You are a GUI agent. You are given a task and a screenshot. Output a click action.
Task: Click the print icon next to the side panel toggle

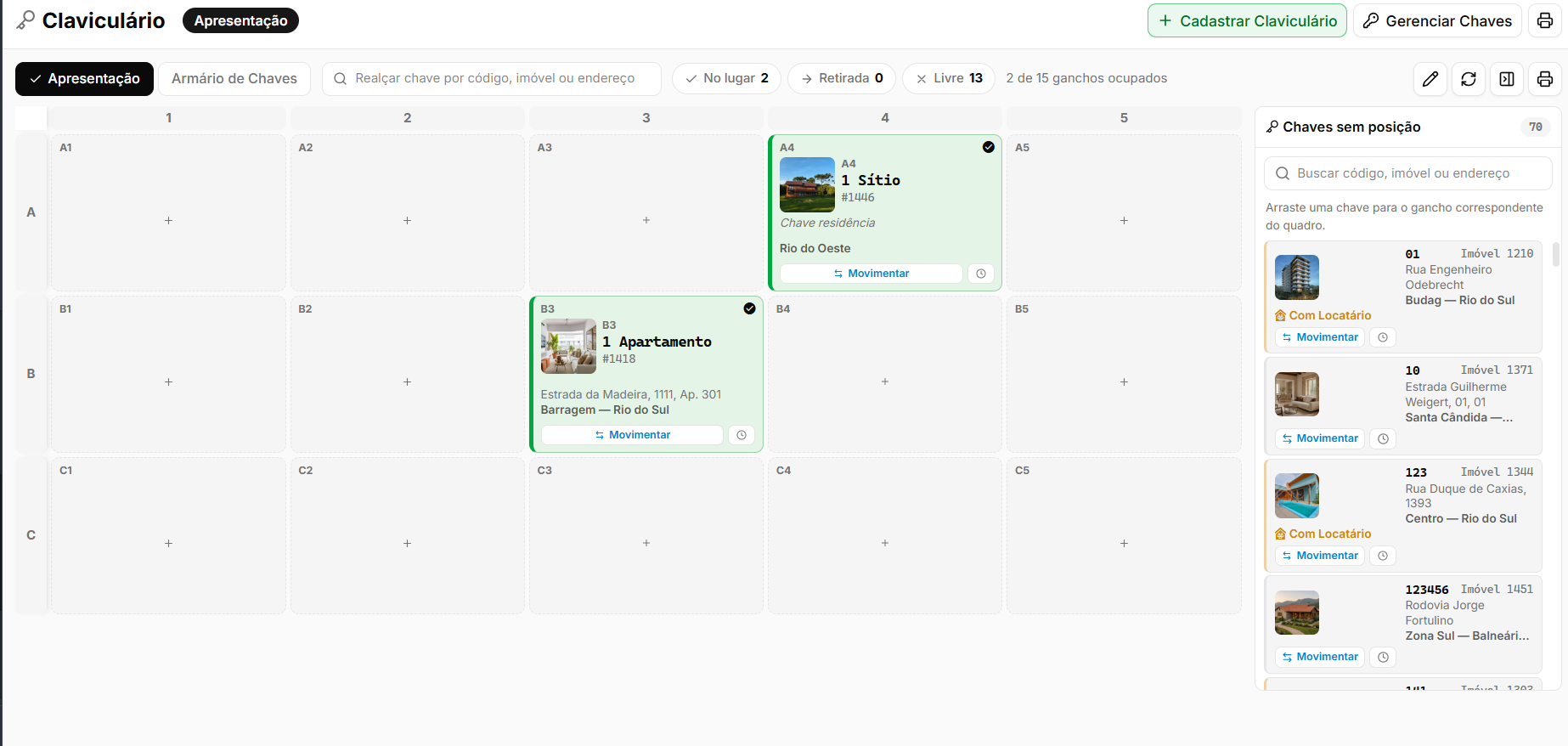click(1545, 79)
